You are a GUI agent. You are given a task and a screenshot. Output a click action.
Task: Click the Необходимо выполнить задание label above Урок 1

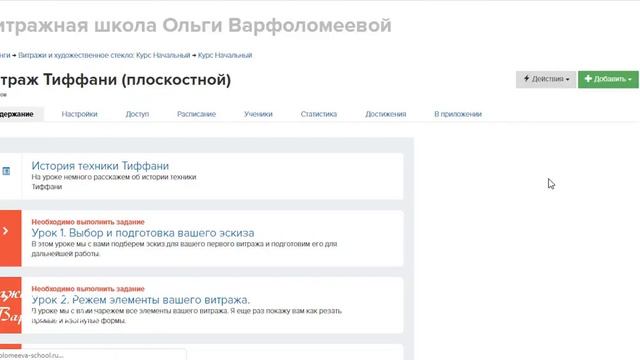click(x=88, y=222)
